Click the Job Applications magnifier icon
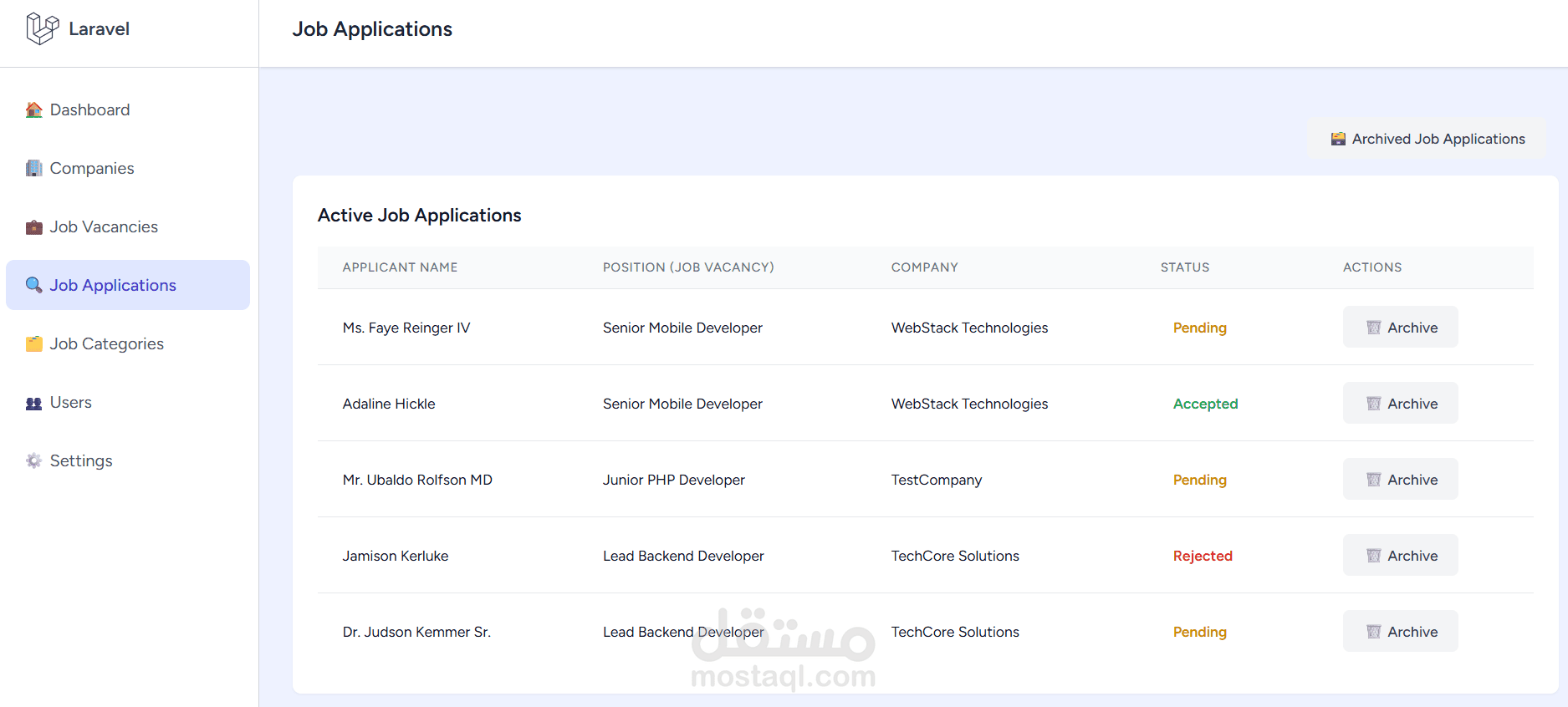Screen dimensions: 1568x707 pos(33,285)
